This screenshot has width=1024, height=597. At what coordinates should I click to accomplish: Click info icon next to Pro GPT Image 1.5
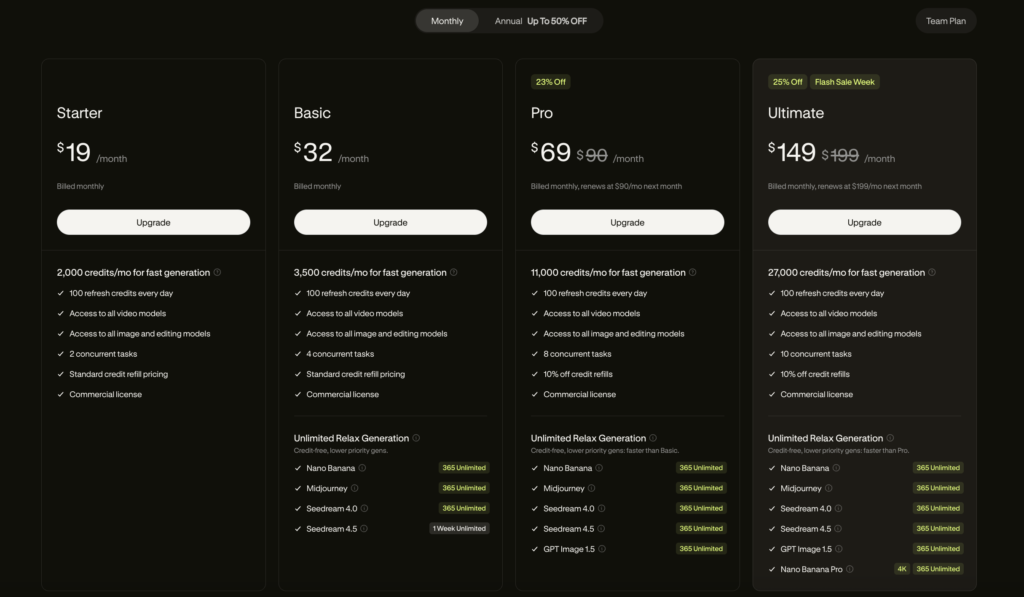(x=602, y=549)
